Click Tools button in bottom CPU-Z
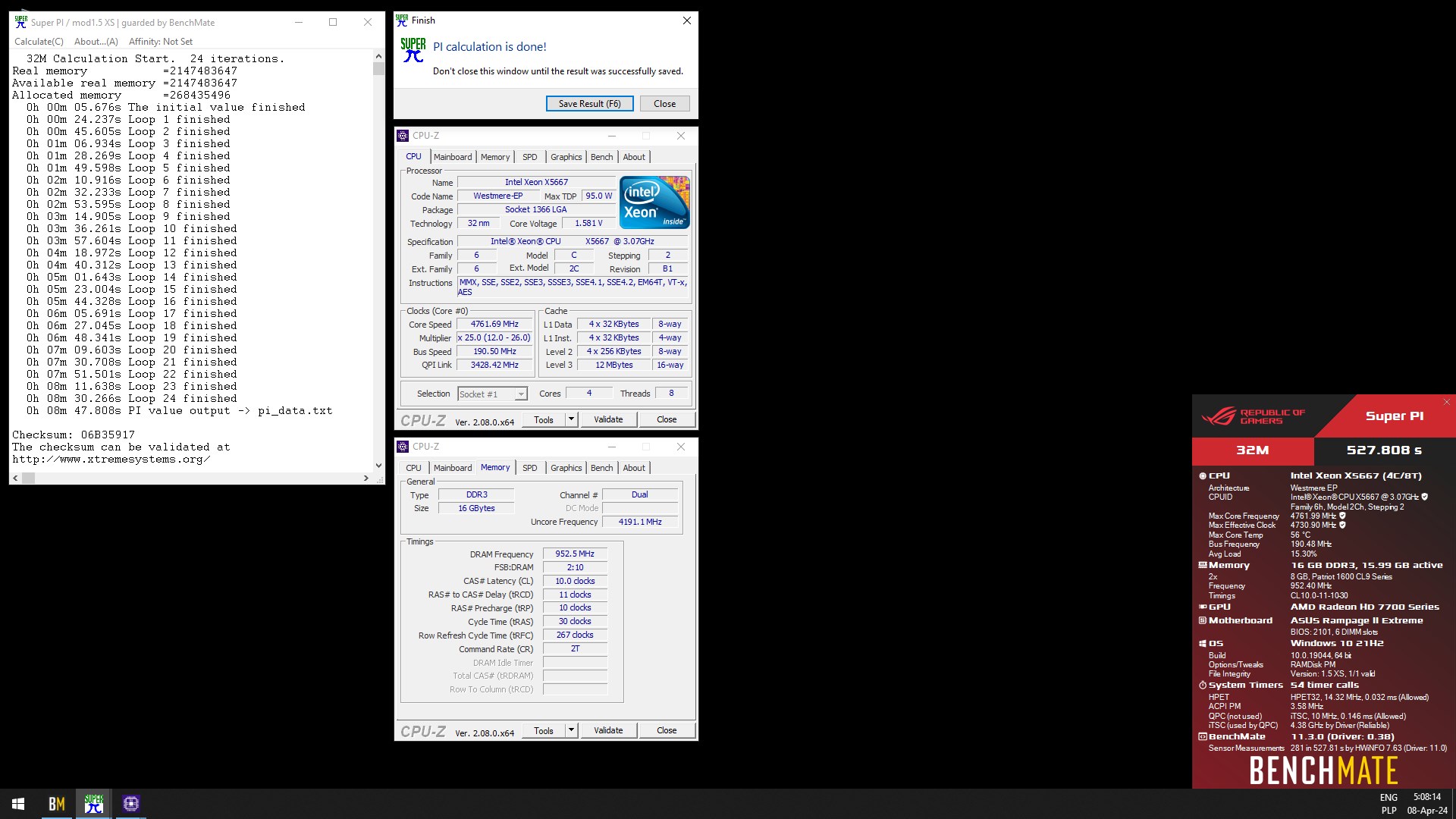This screenshot has width=1456, height=819. [544, 730]
